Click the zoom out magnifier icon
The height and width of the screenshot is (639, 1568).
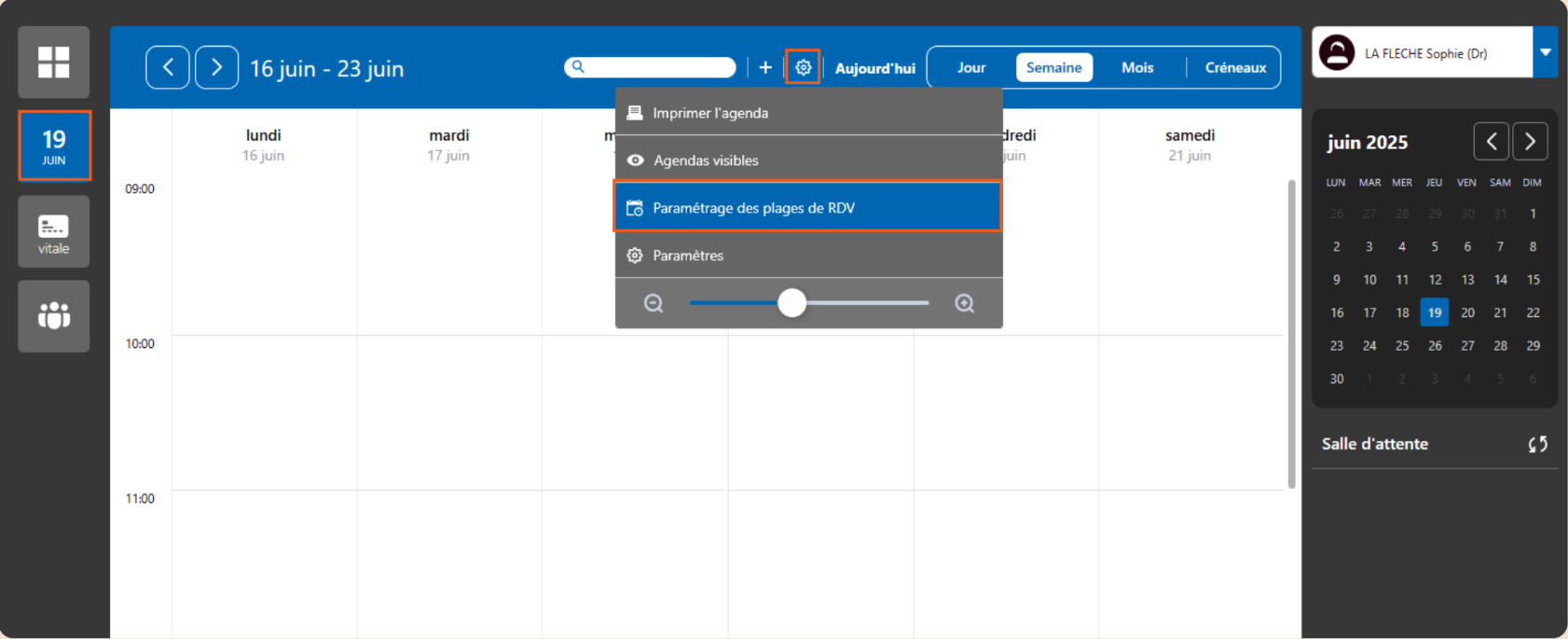653,303
